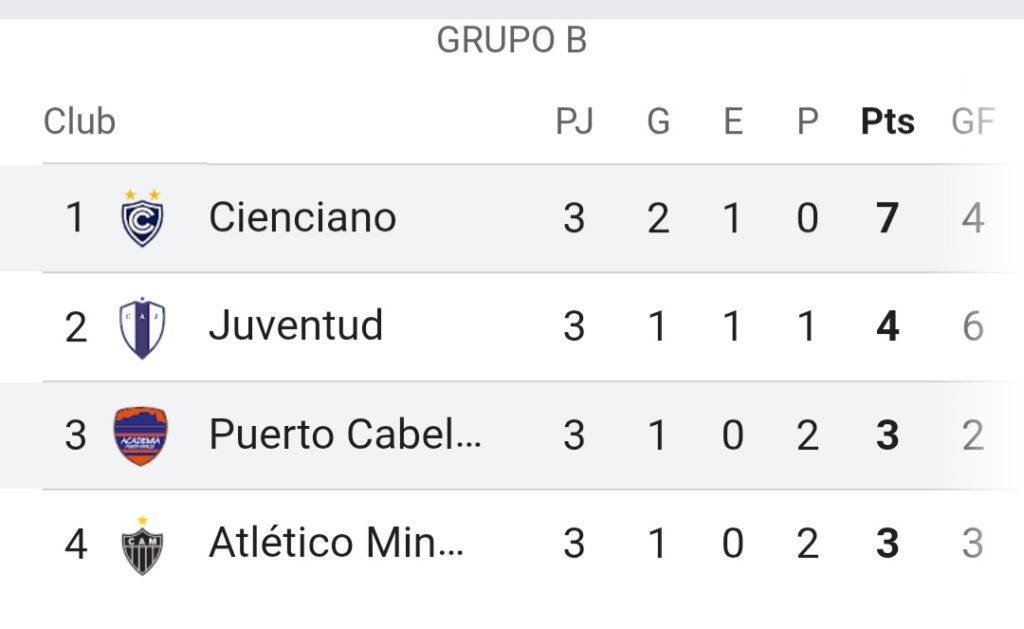Screen dimensions: 1024x629
Task: Click the P losses column header
Action: point(807,121)
